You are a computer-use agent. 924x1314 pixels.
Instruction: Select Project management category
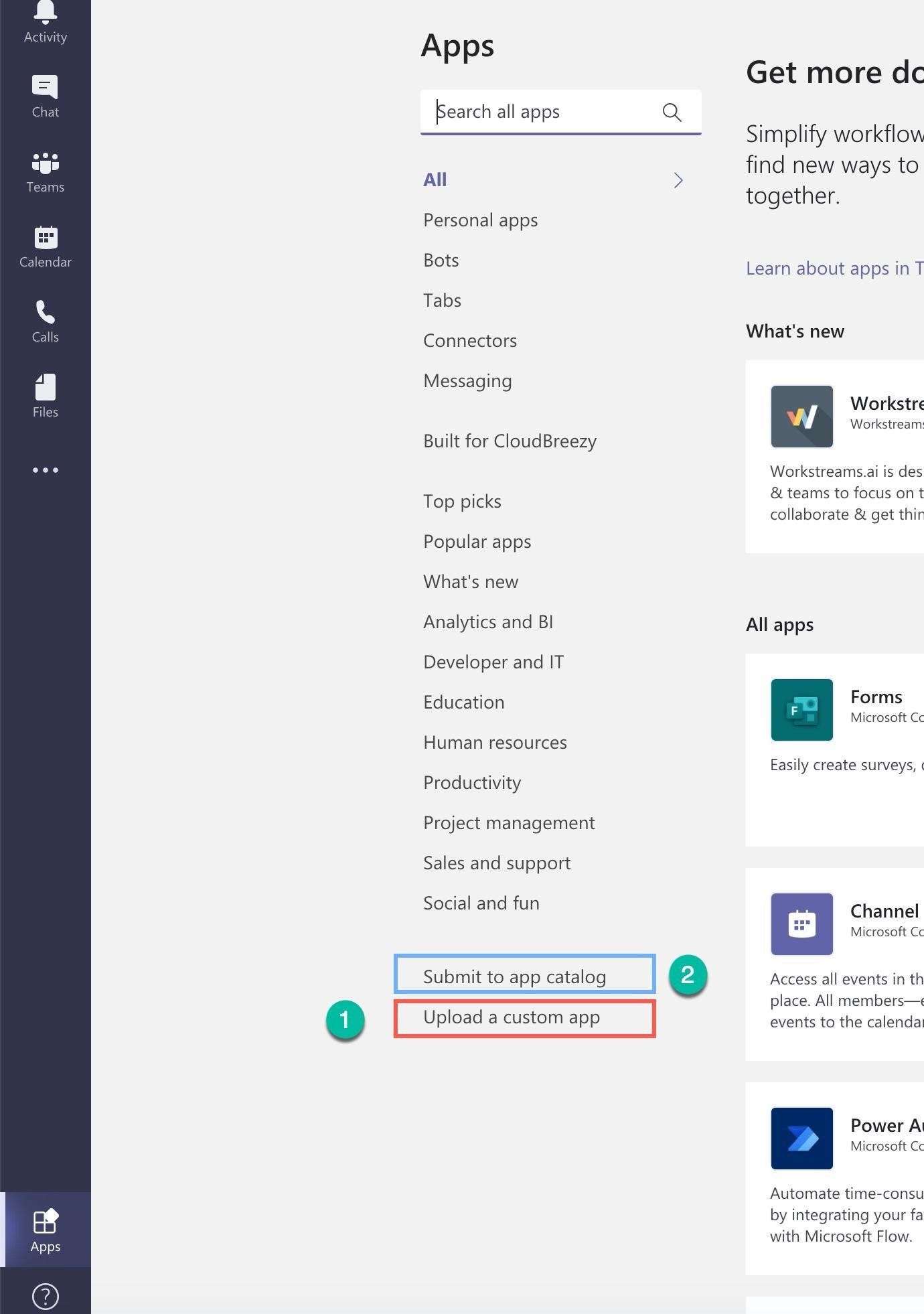click(x=509, y=823)
